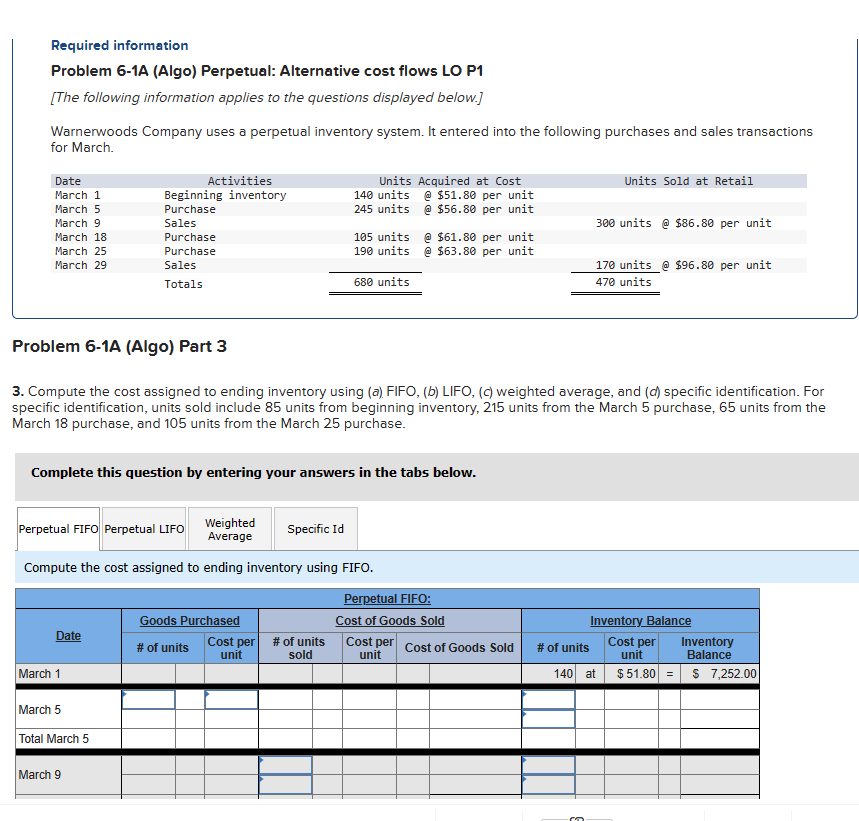This screenshot has height=821, width=859.
Task: Click the Date column header
Action: [67, 635]
